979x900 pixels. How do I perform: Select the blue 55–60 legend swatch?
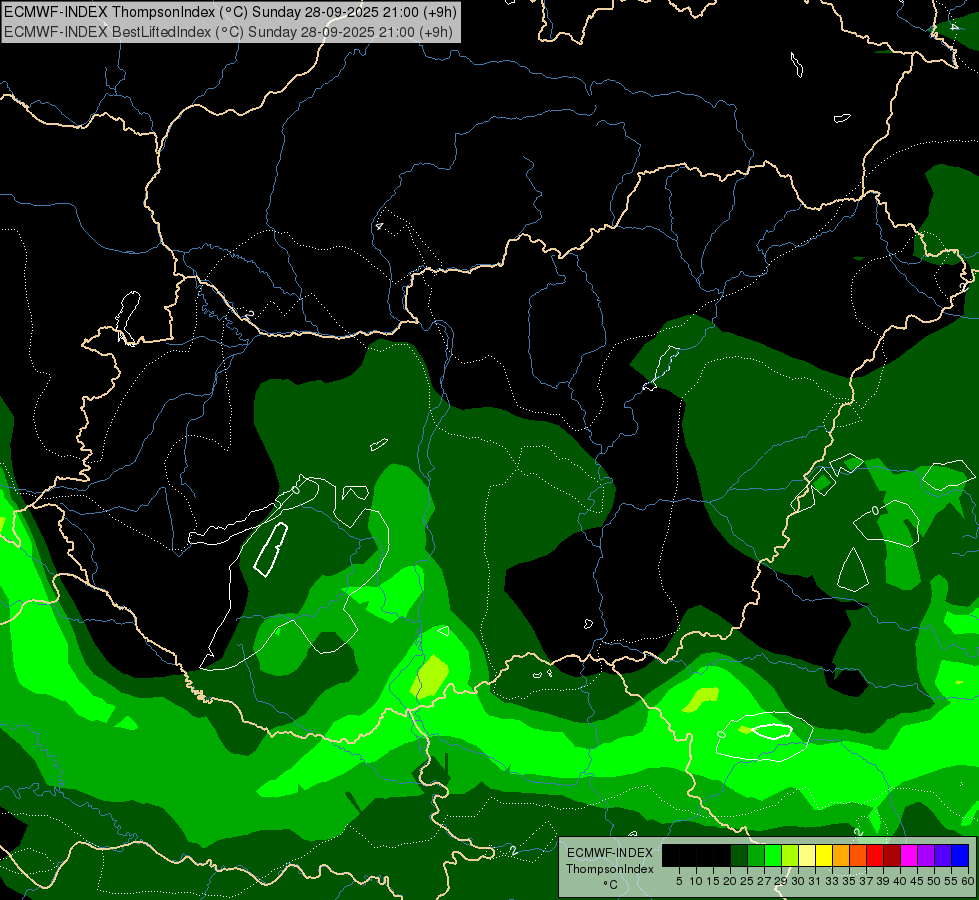pyautogui.click(x=960, y=856)
